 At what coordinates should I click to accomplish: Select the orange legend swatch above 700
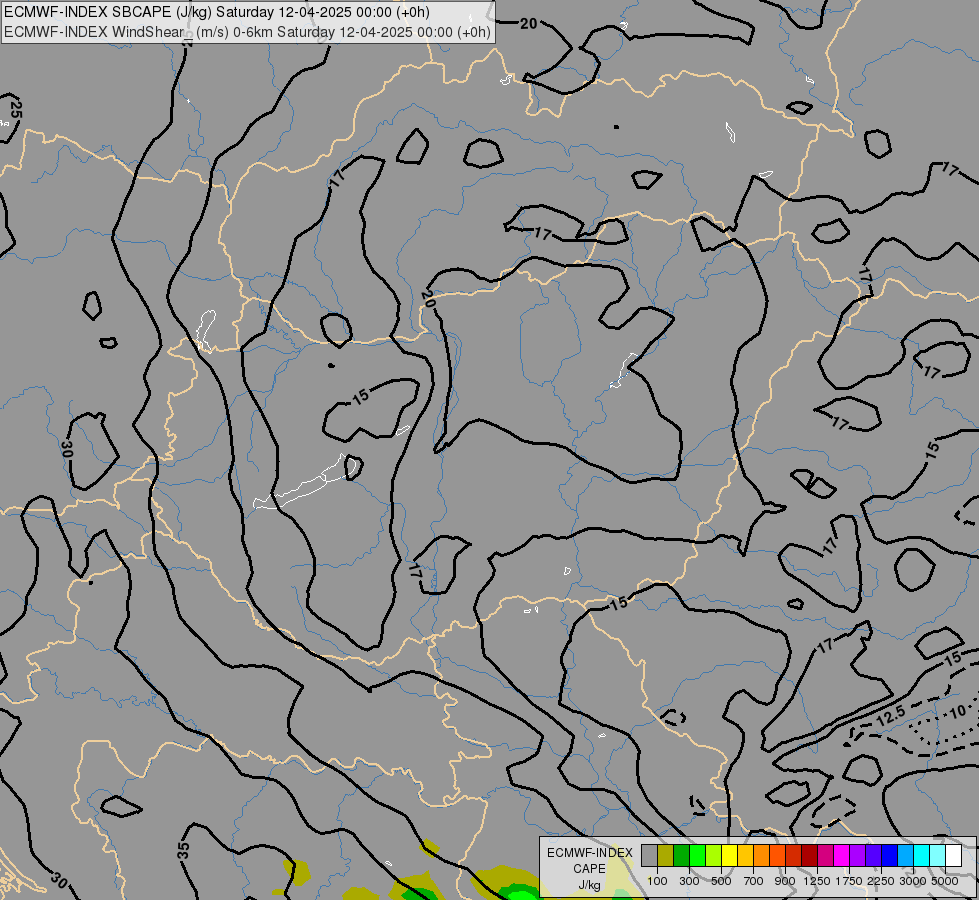pos(761,856)
